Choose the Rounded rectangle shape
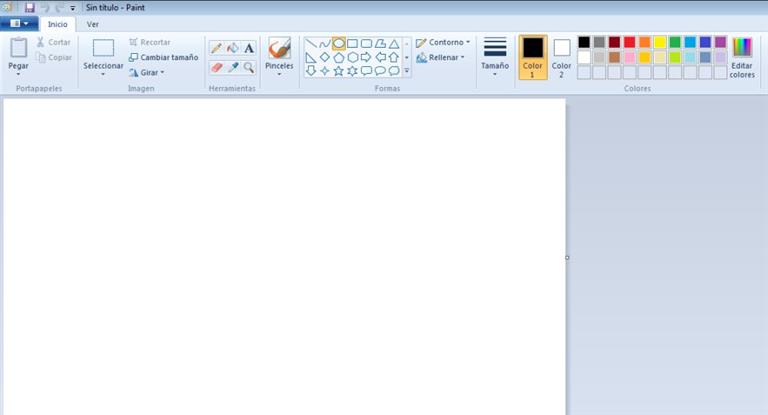The image size is (768, 415). pos(366,44)
